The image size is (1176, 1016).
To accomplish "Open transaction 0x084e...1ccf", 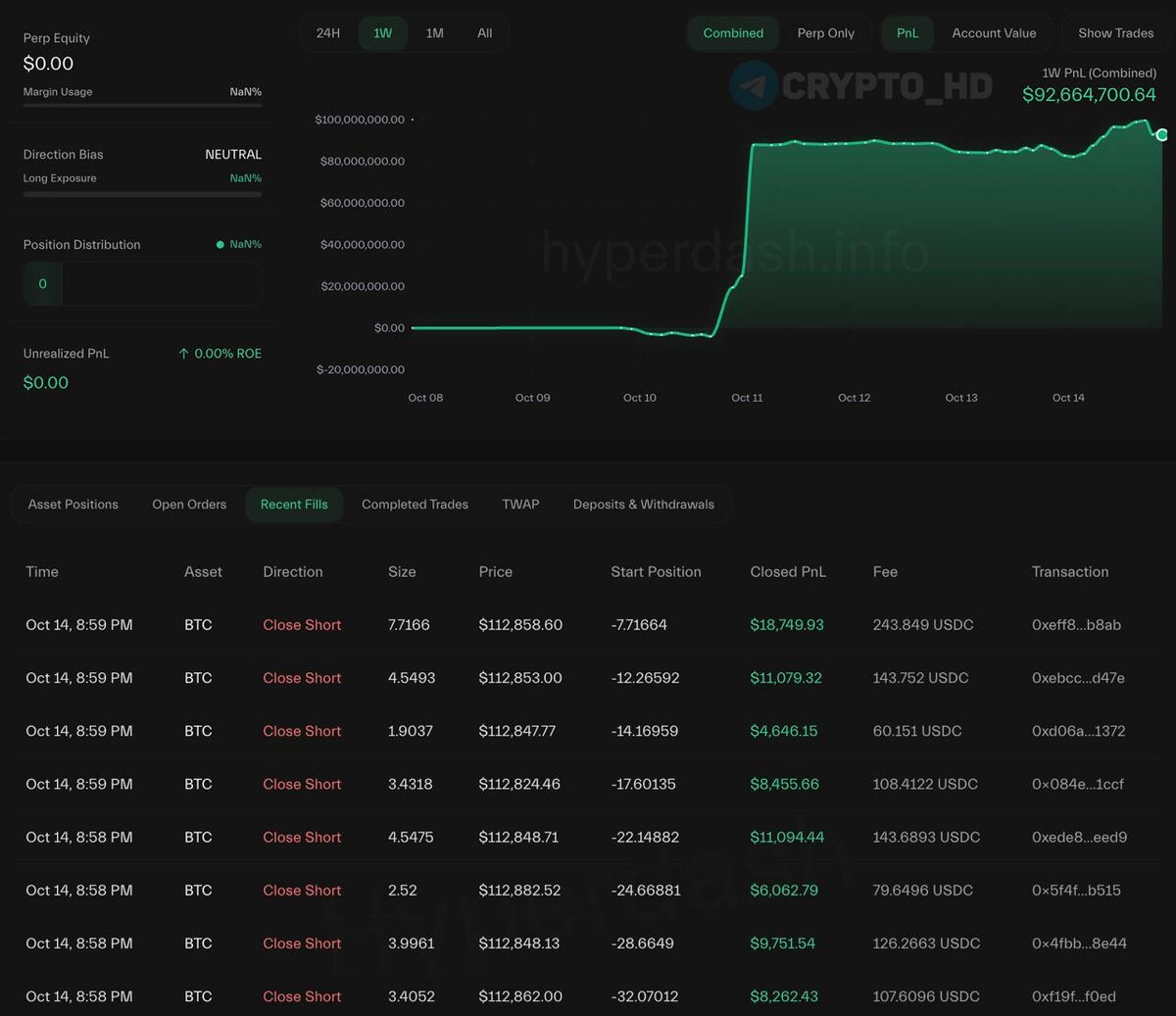I will pyautogui.click(x=1077, y=784).
